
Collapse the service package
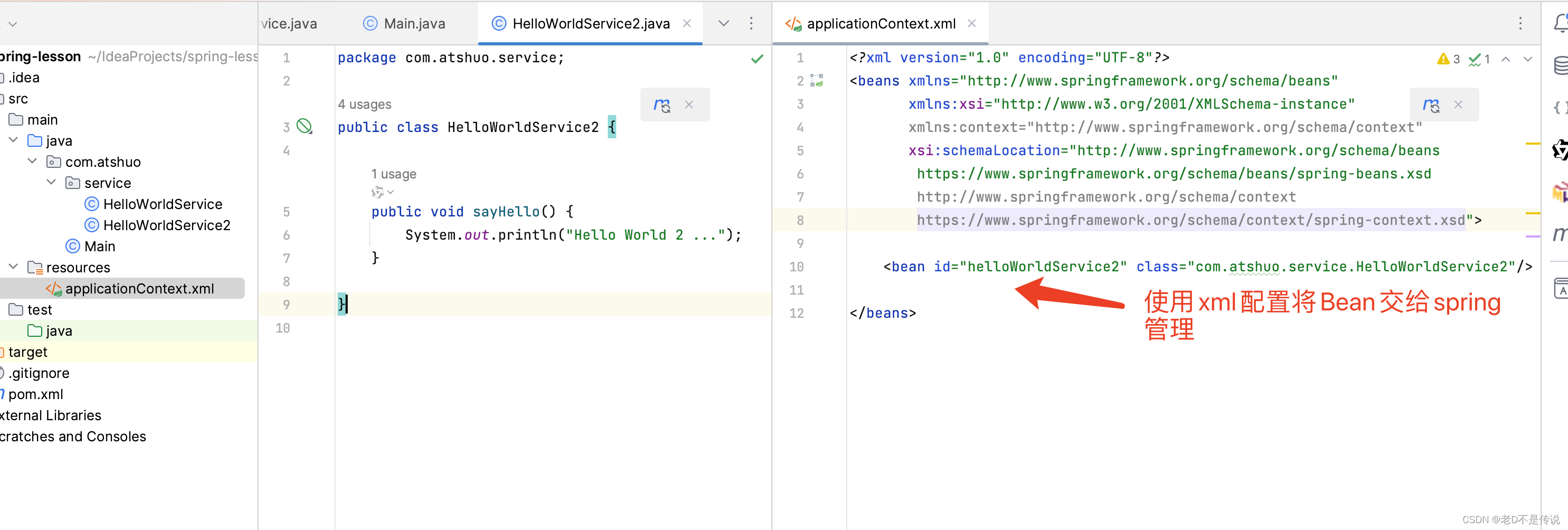[x=51, y=182]
